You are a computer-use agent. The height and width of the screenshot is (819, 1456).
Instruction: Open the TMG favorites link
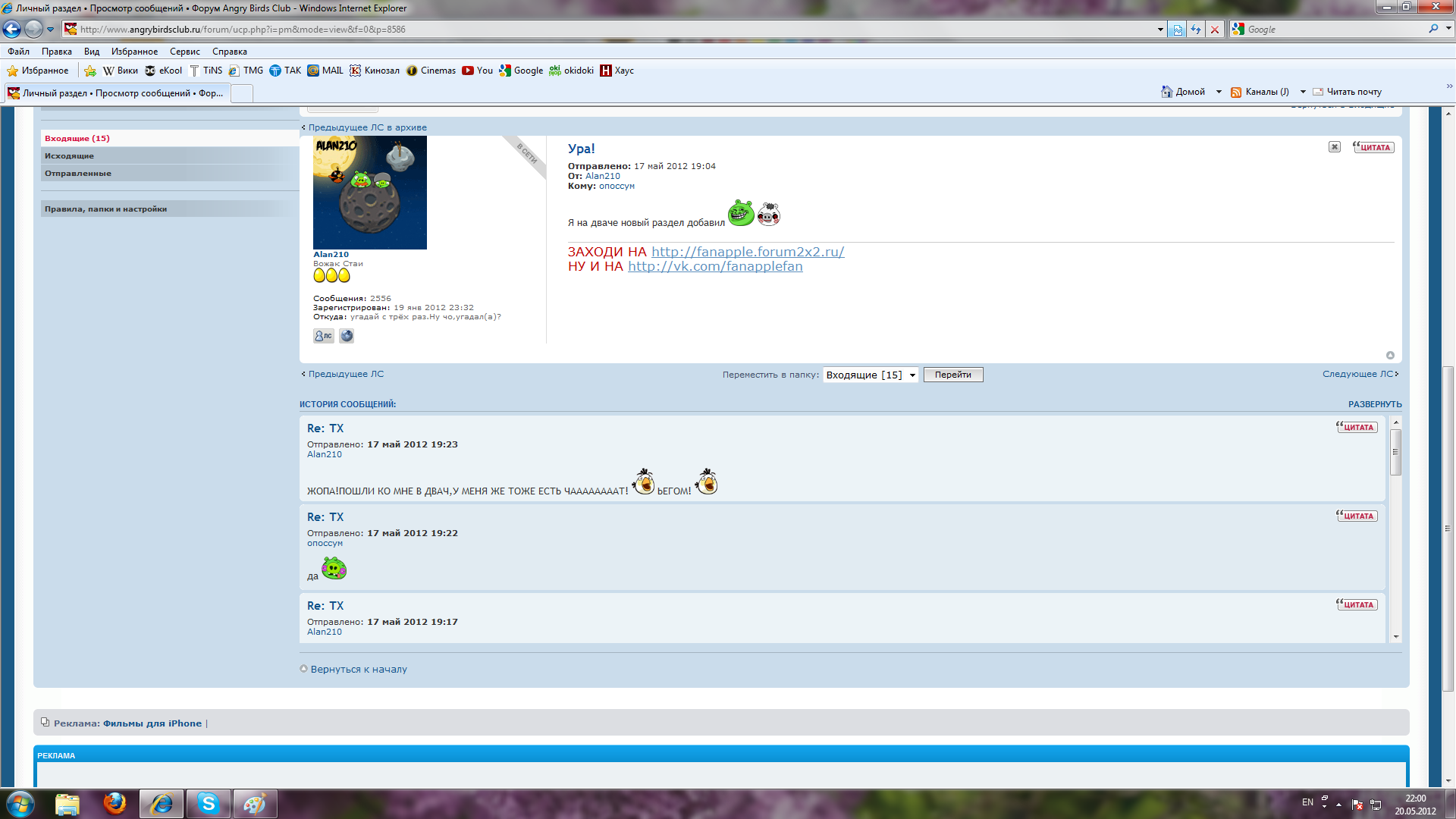pos(246,71)
